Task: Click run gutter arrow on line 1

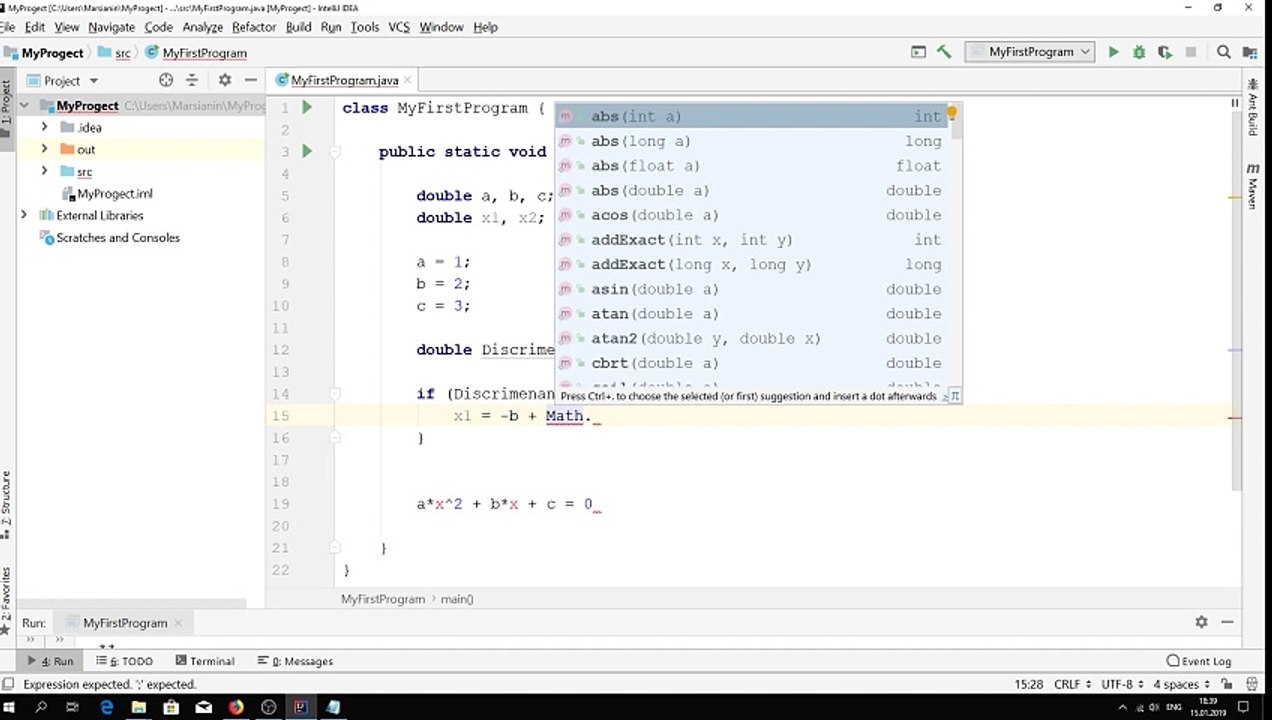Action: coord(307,107)
